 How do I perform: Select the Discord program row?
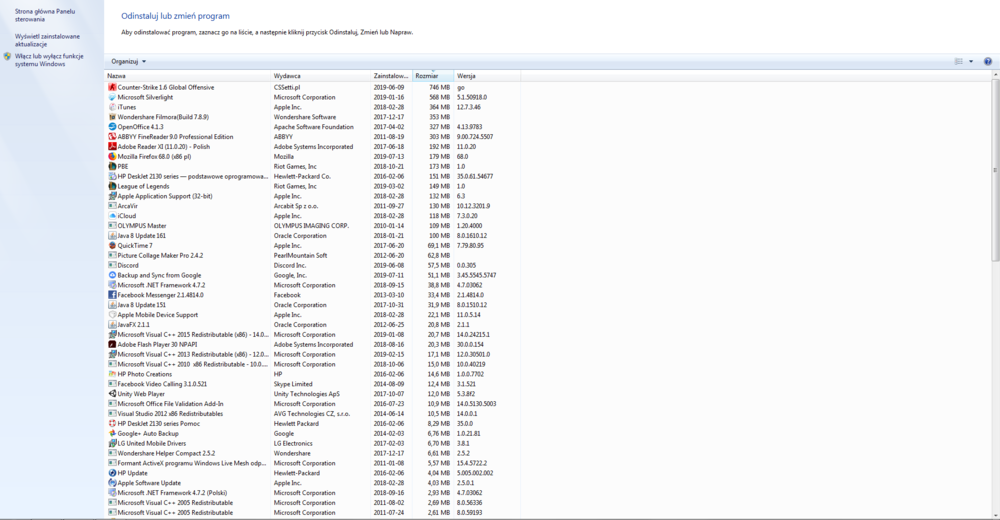312,265
